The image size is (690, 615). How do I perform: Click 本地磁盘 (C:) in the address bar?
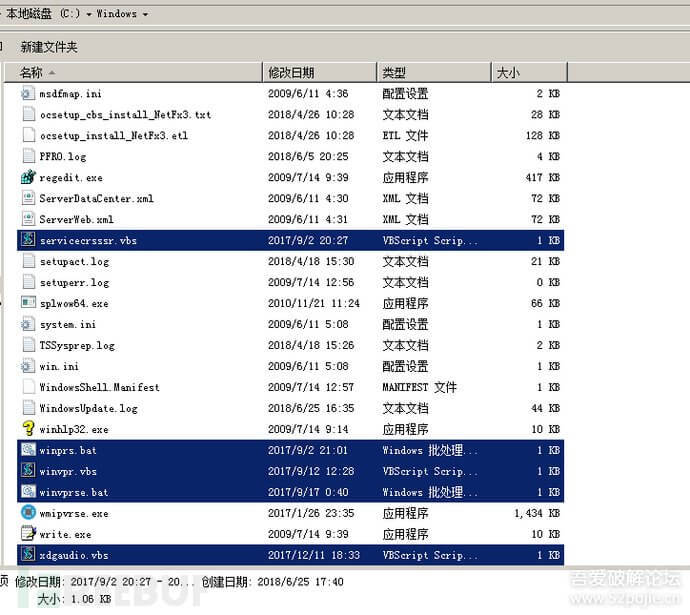(43, 14)
